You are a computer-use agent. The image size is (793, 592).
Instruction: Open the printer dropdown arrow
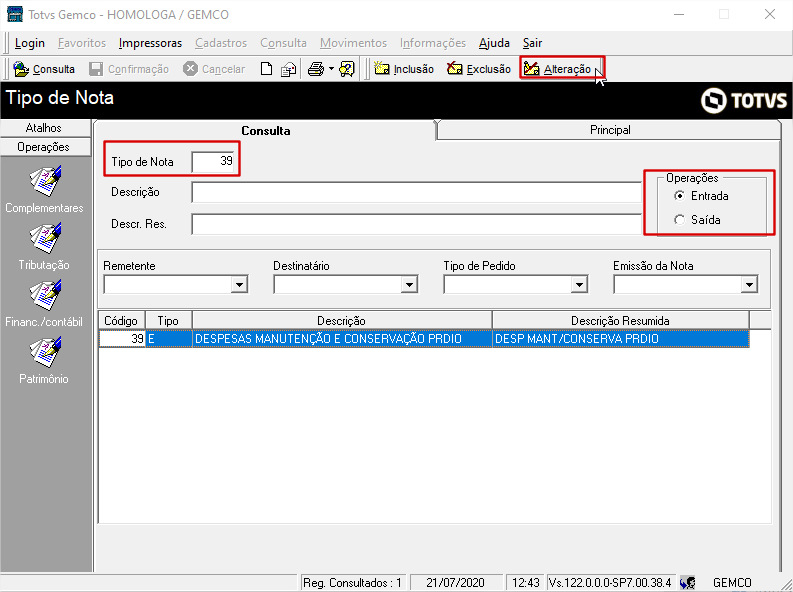pos(331,68)
